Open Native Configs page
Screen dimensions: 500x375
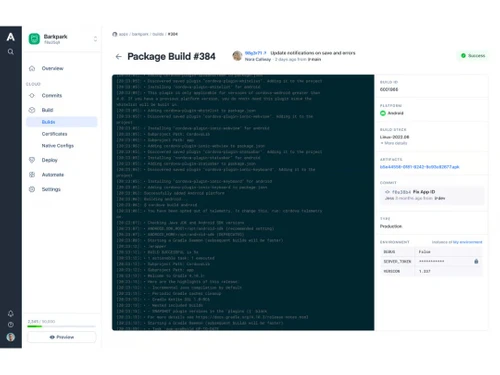[x=58, y=146]
